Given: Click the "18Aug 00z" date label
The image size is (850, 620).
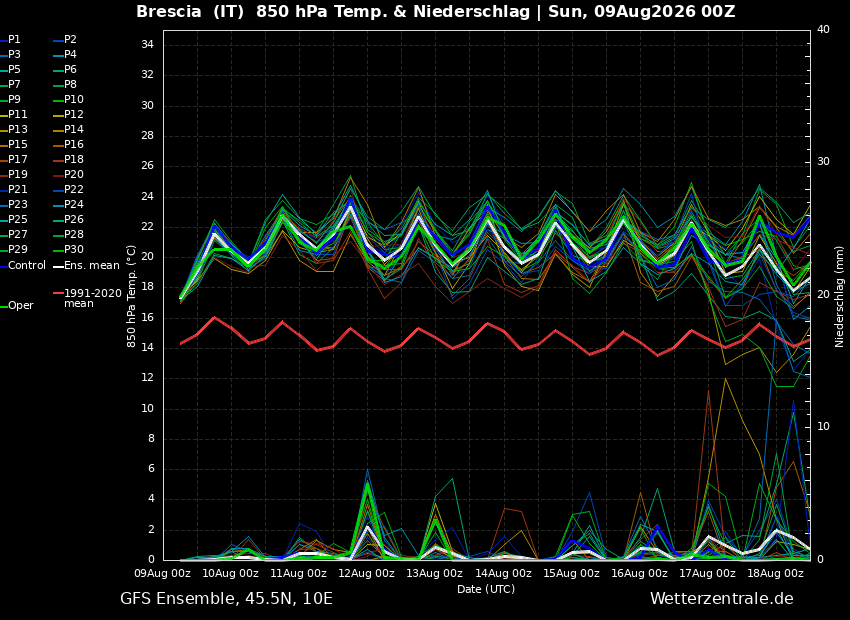Looking at the screenshot, I should tap(776, 573).
